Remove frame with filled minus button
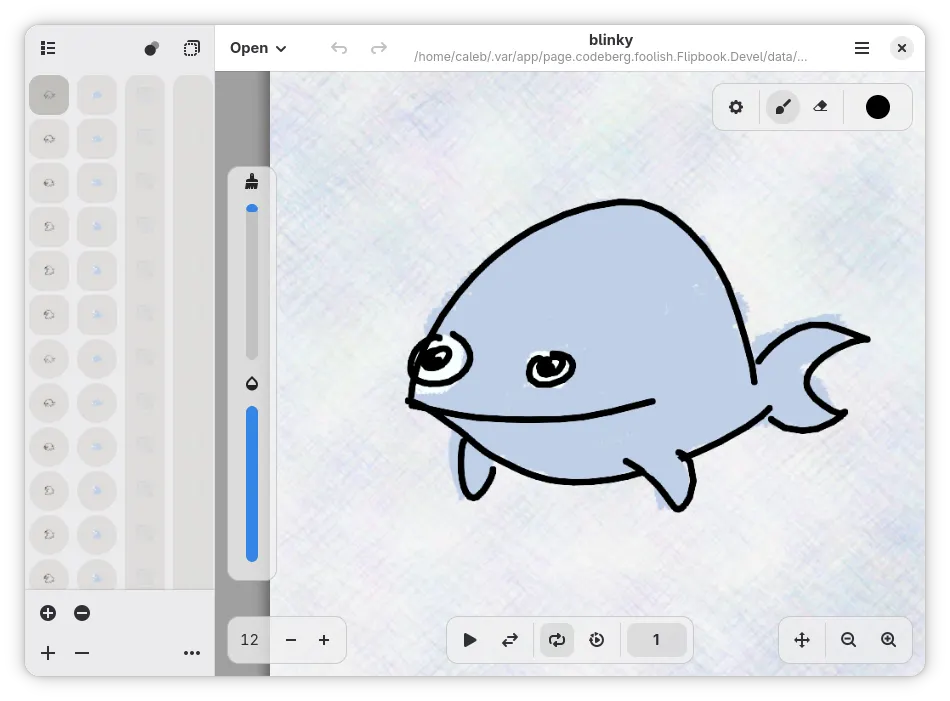This screenshot has width=950, height=701. (82, 613)
